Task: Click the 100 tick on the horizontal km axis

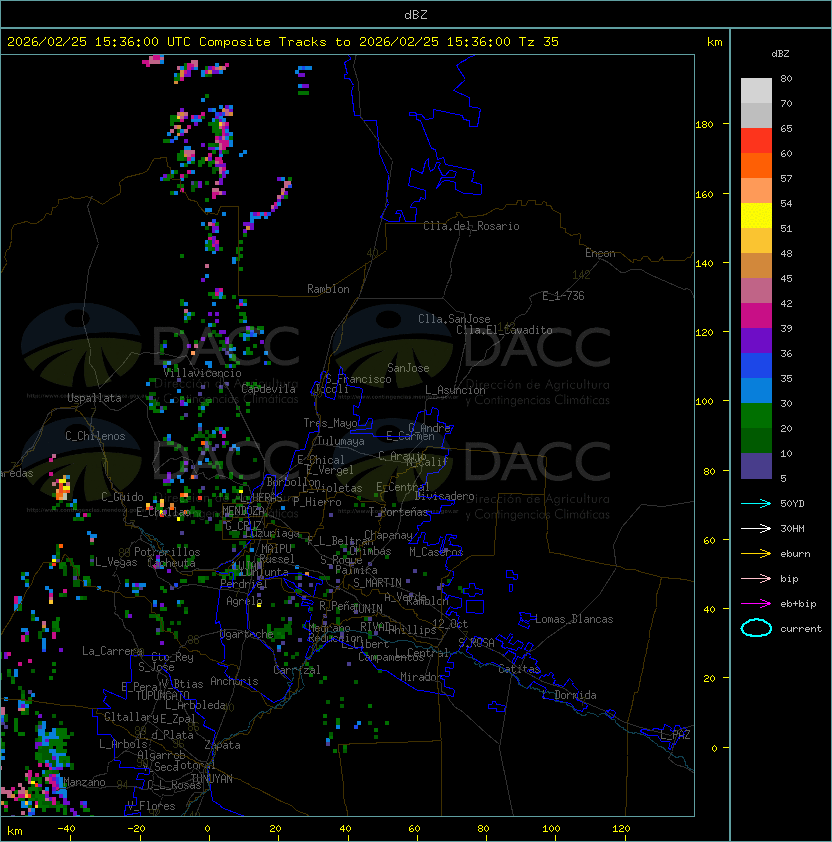Action: [x=551, y=829]
